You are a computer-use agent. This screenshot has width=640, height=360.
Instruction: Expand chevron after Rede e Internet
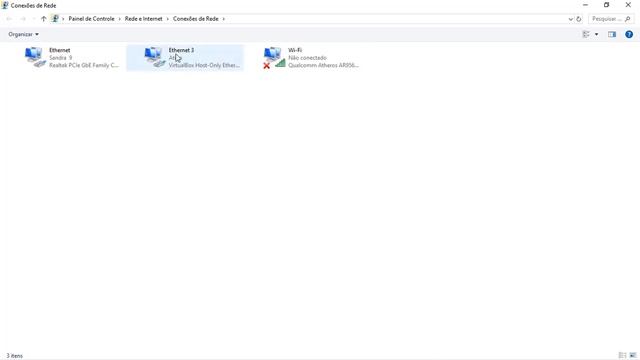167,19
